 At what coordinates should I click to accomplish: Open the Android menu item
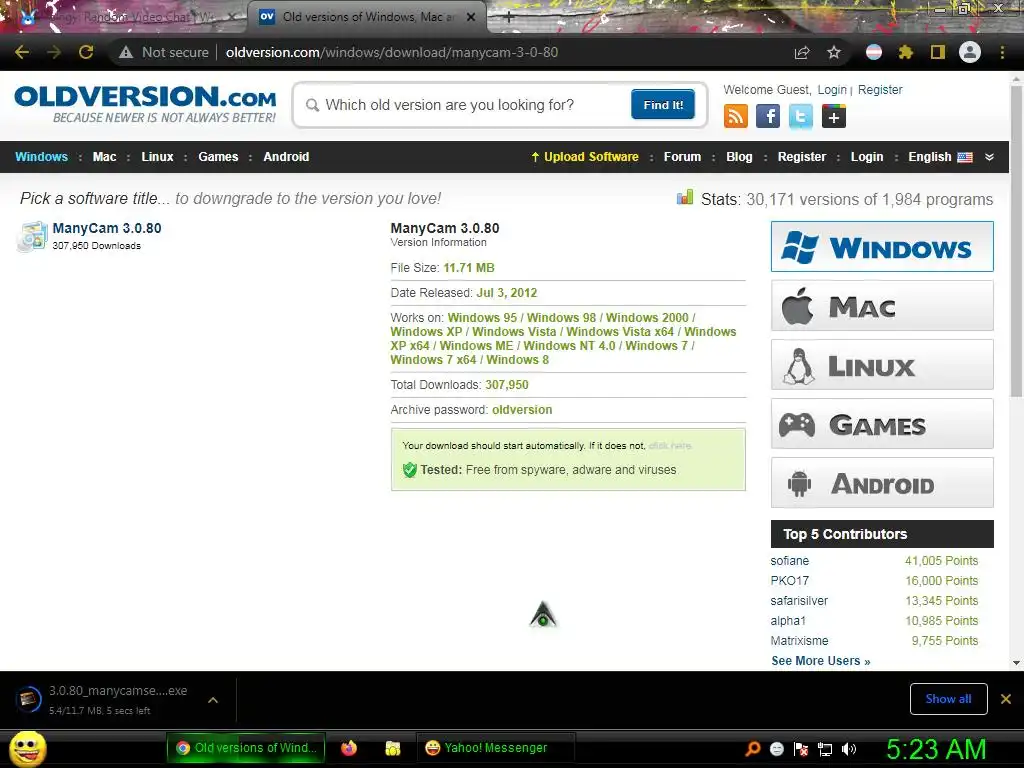pyautogui.click(x=286, y=157)
